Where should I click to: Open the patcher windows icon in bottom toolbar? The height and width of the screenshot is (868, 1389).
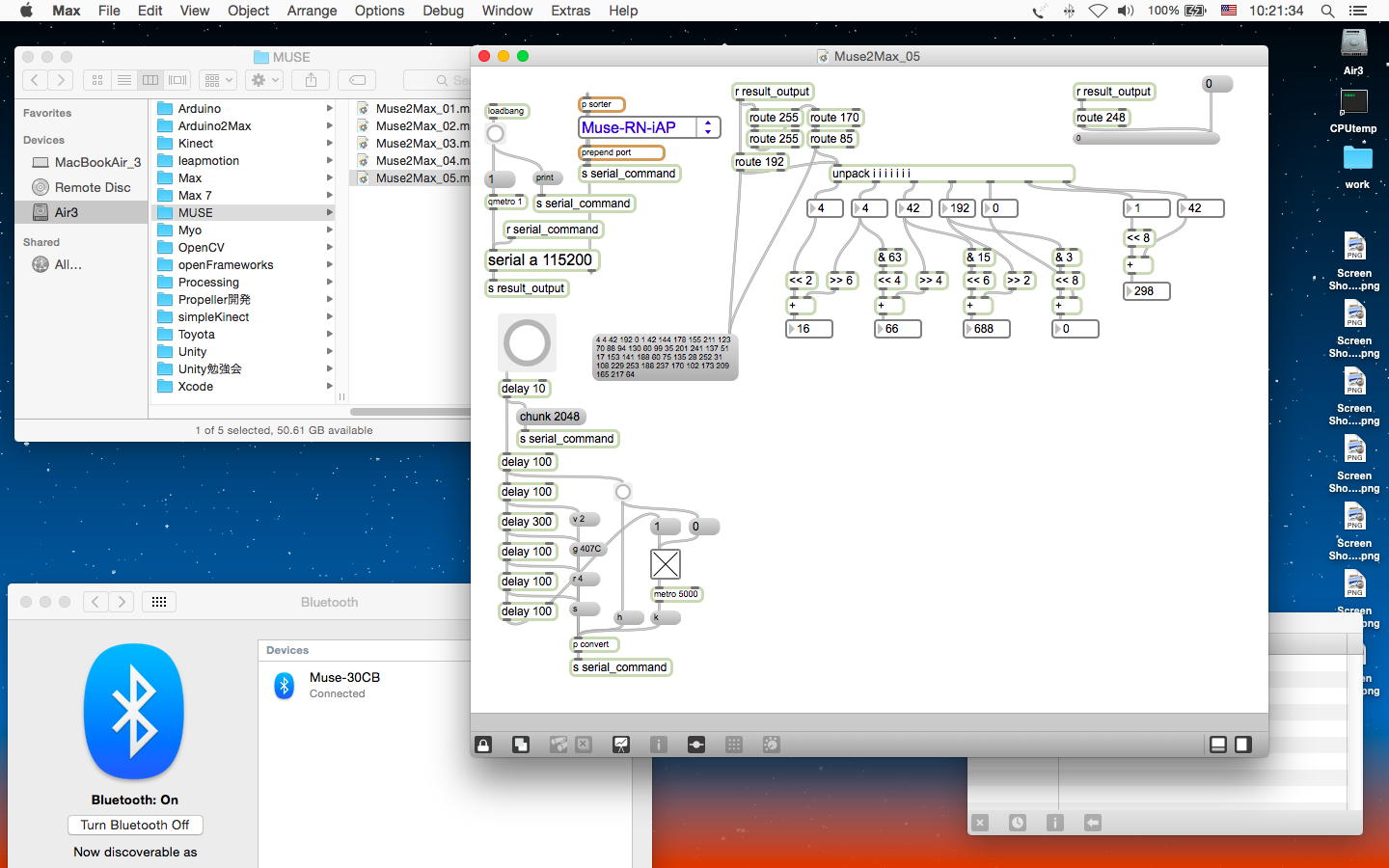521,745
